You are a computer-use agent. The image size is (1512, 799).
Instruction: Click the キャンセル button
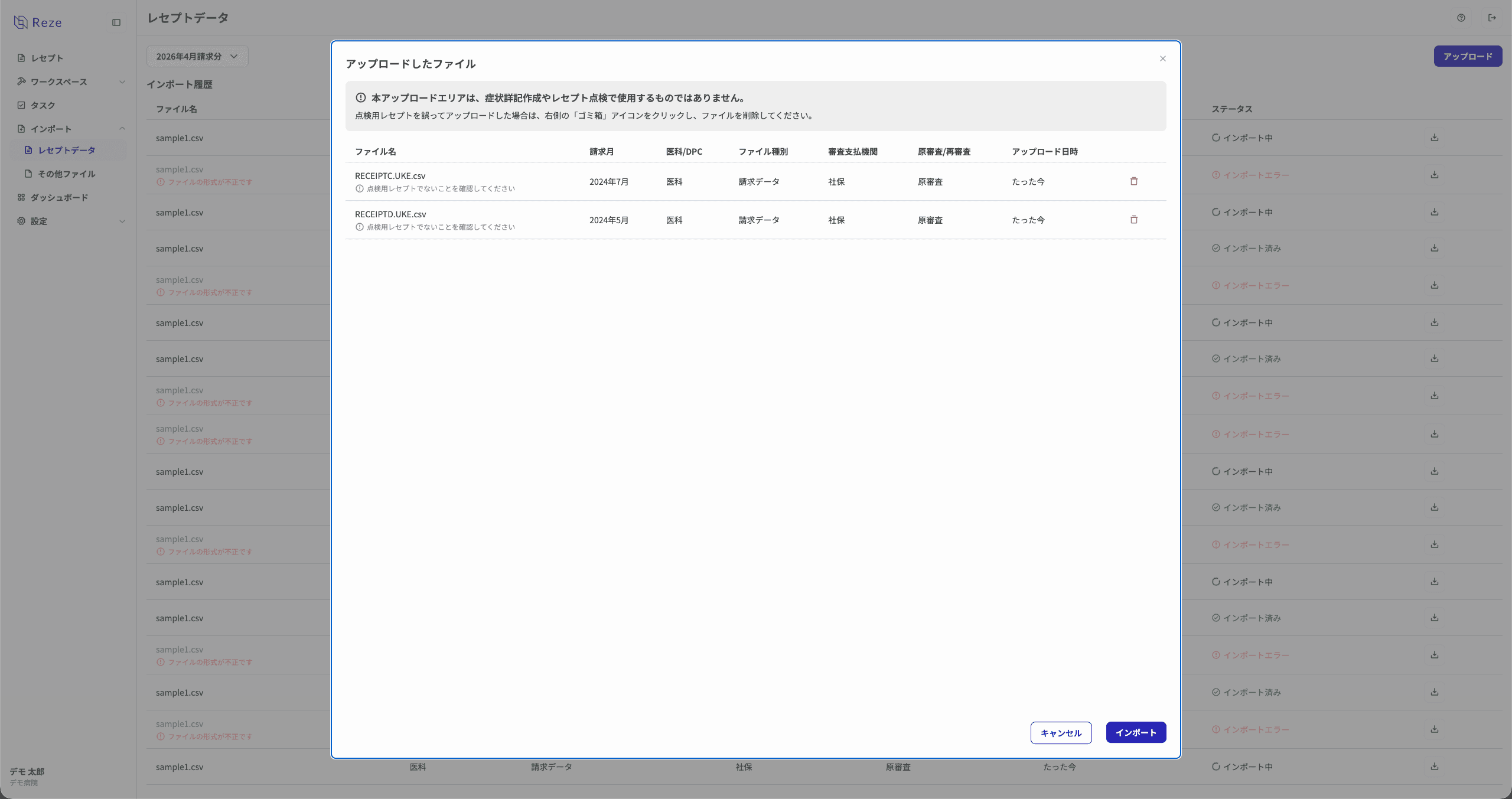coord(1061,733)
